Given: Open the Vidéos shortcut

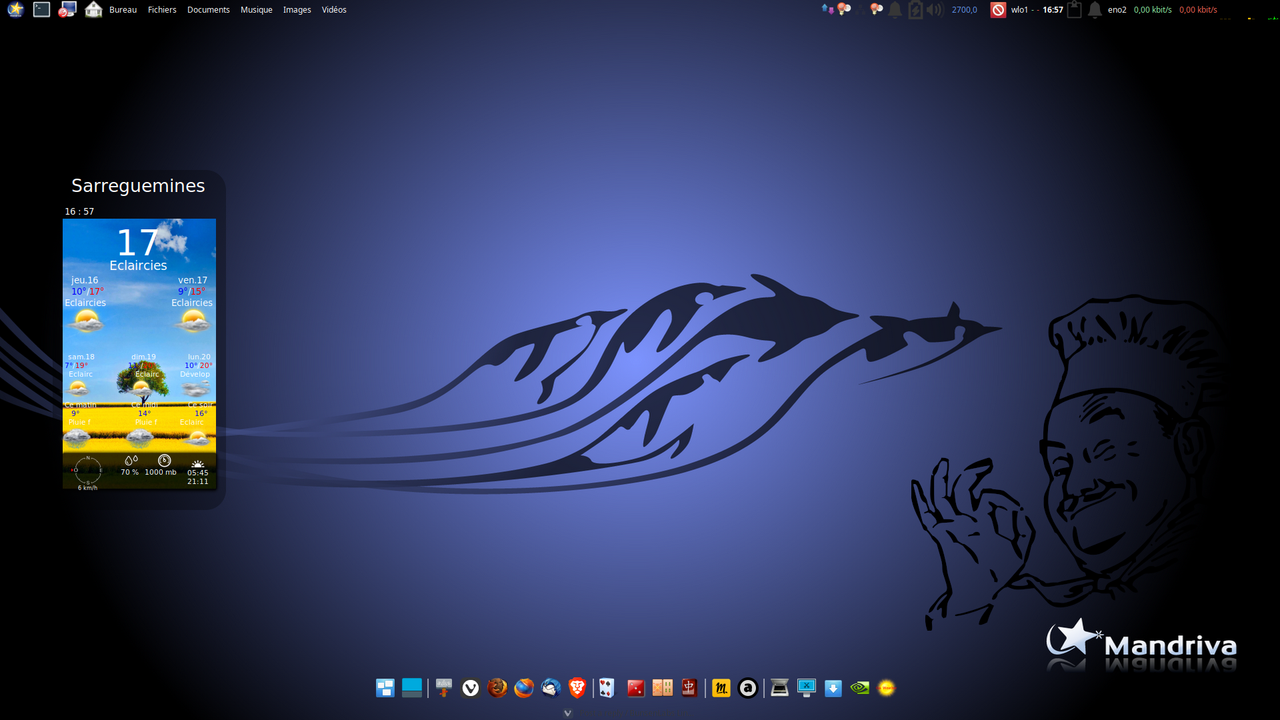Looking at the screenshot, I should [334, 10].
